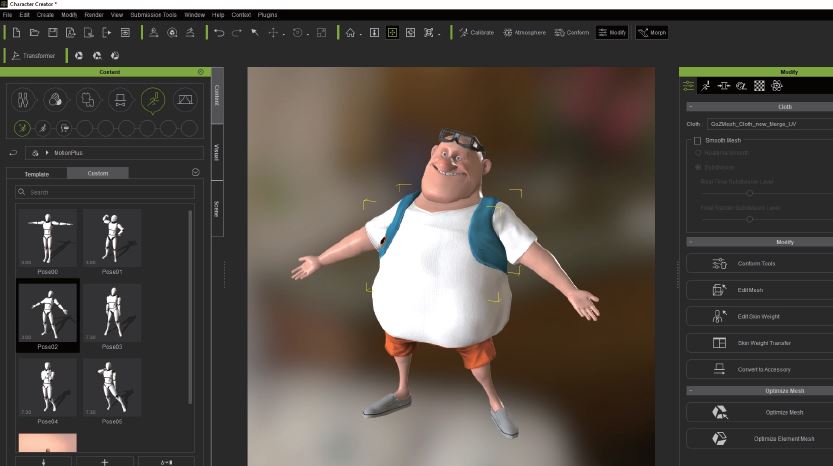This screenshot has height=466, width=833.
Task: Click the Conform Tools button
Action: [756, 263]
